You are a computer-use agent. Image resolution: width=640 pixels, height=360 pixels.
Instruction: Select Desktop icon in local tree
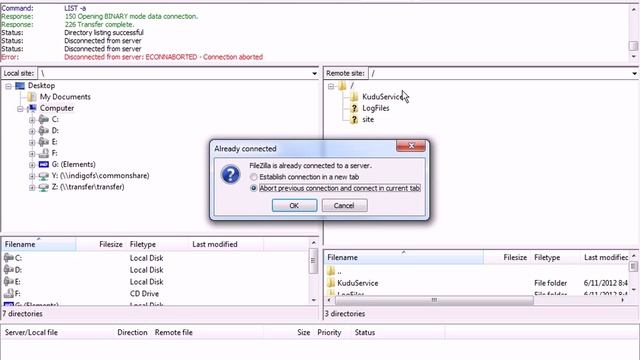pos(20,86)
